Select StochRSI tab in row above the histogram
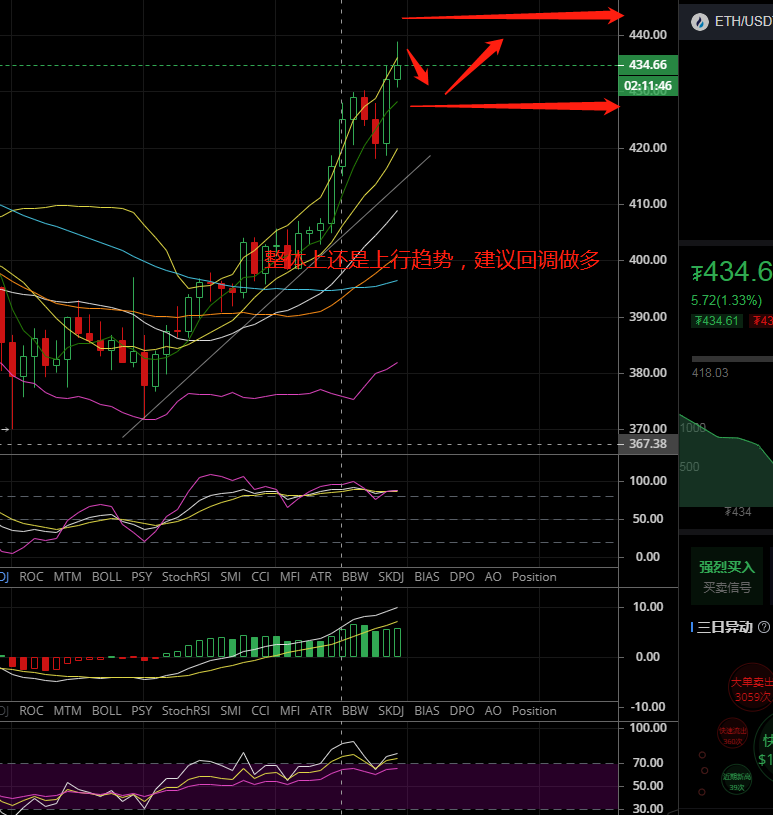Viewport: 773px width, 815px height. (x=185, y=577)
